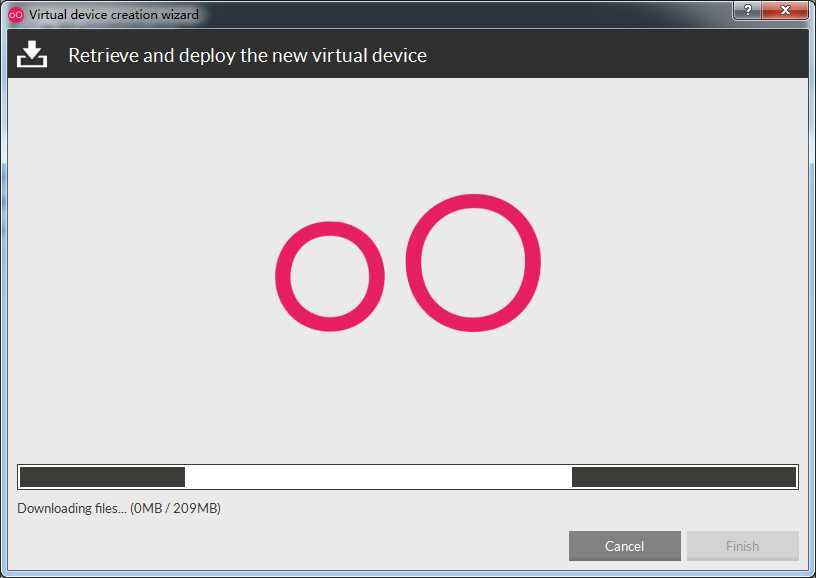Image resolution: width=816 pixels, height=578 pixels.
Task: Click the Genymotion icon in title bar
Action: (x=16, y=15)
